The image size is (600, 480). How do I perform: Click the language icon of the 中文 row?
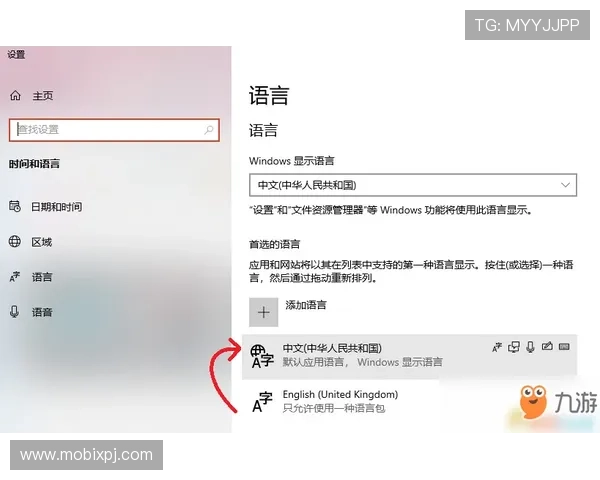click(x=262, y=356)
